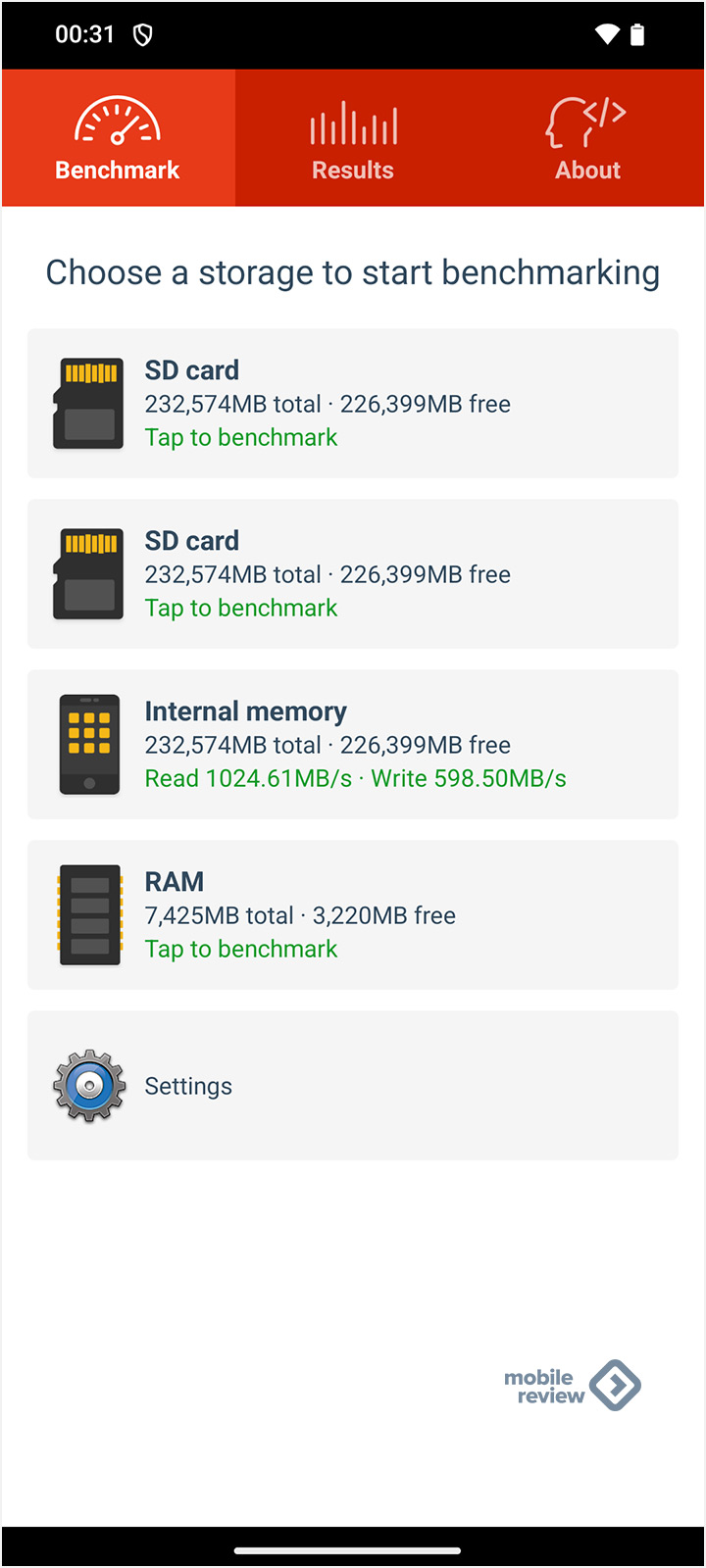Image resolution: width=706 pixels, height=1568 pixels.
Task: Switch to the Results tab label
Action: [353, 171]
